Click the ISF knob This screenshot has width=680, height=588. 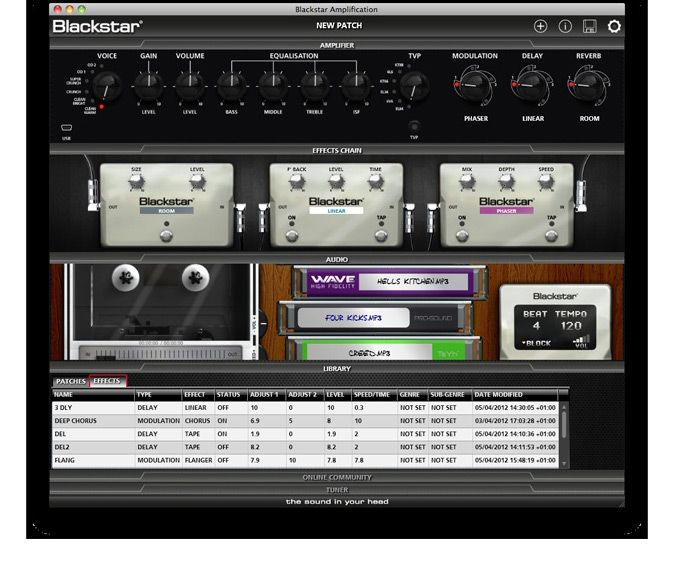click(356, 86)
